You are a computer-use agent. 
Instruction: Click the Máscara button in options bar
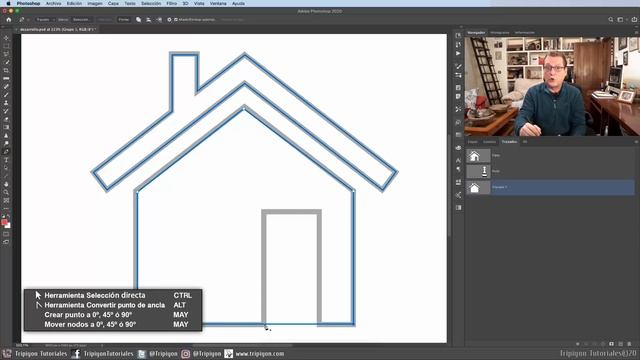tap(104, 20)
